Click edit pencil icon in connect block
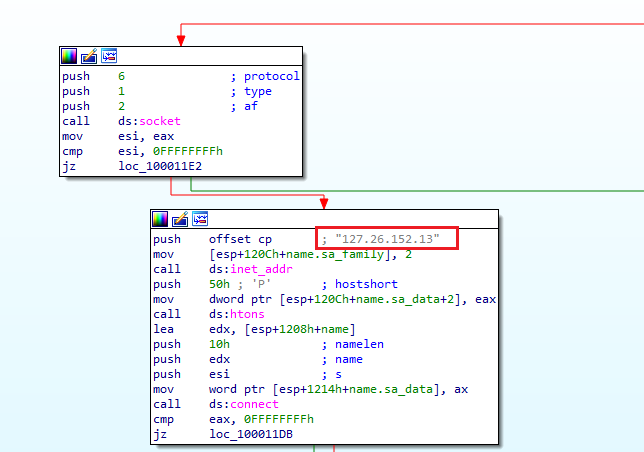The height and width of the screenshot is (452, 644). pyautogui.click(x=180, y=219)
